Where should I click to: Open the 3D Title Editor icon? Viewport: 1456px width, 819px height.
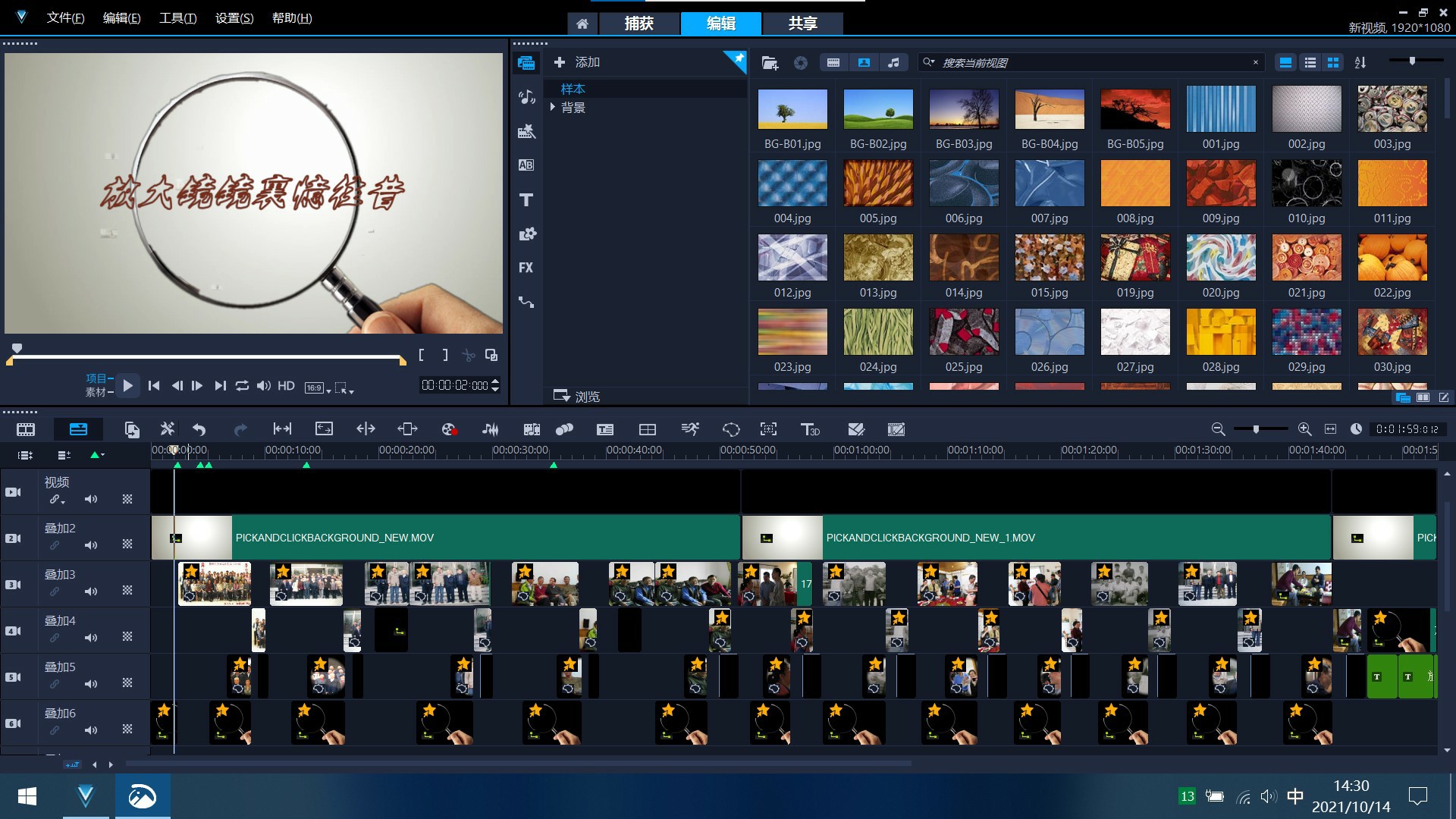(810, 429)
